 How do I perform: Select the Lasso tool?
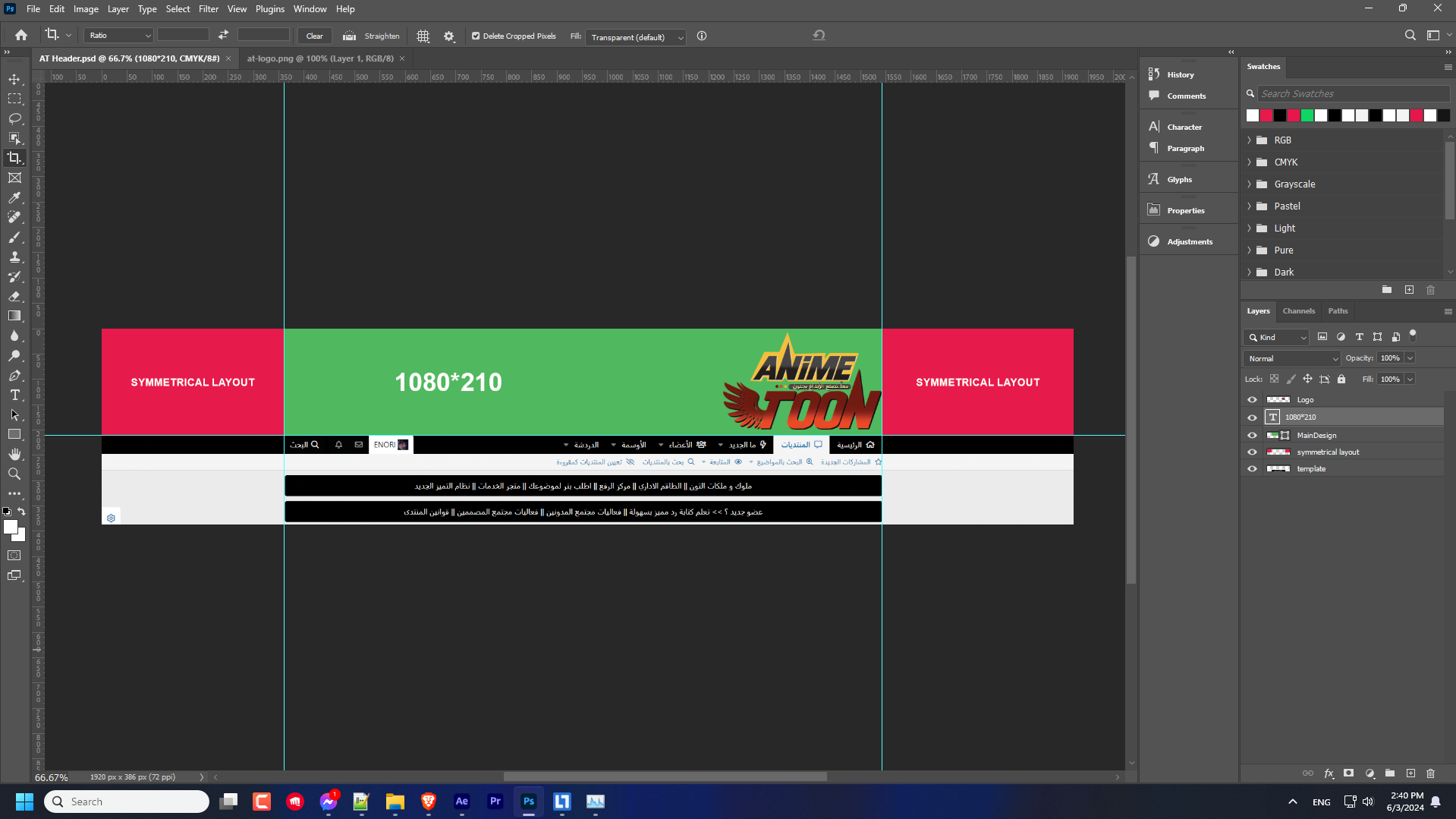(14, 118)
